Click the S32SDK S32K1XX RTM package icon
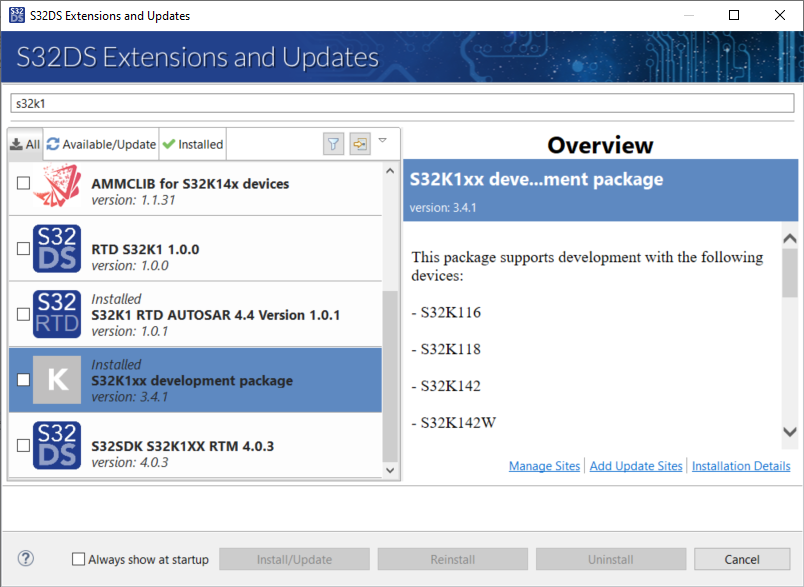Viewport: 804px width, 587px height. (x=57, y=446)
